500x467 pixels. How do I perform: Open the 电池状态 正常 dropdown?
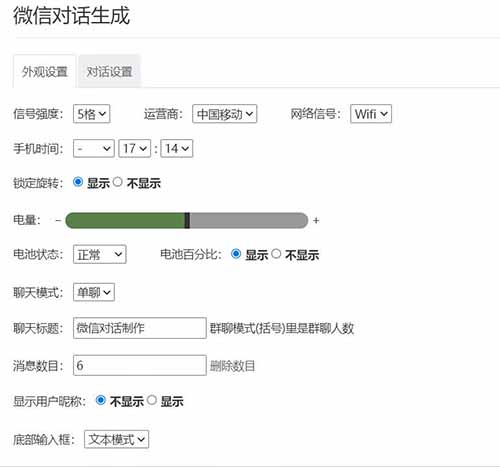100,254
